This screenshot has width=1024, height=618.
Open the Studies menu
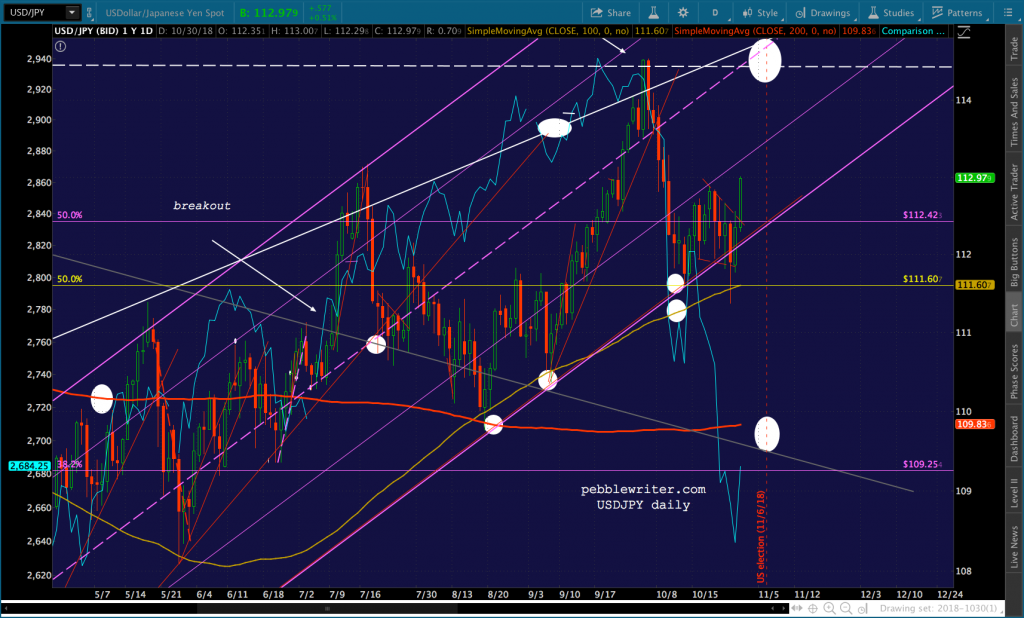(x=891, y=12)
